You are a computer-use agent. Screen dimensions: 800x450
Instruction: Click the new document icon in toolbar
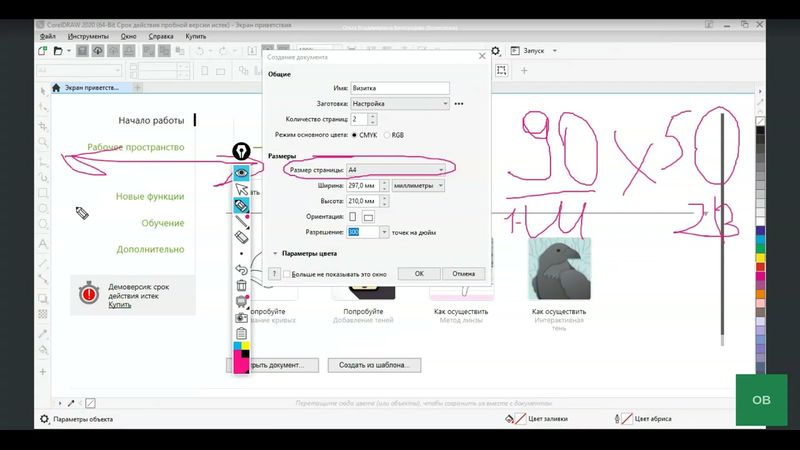pos(43,50)
